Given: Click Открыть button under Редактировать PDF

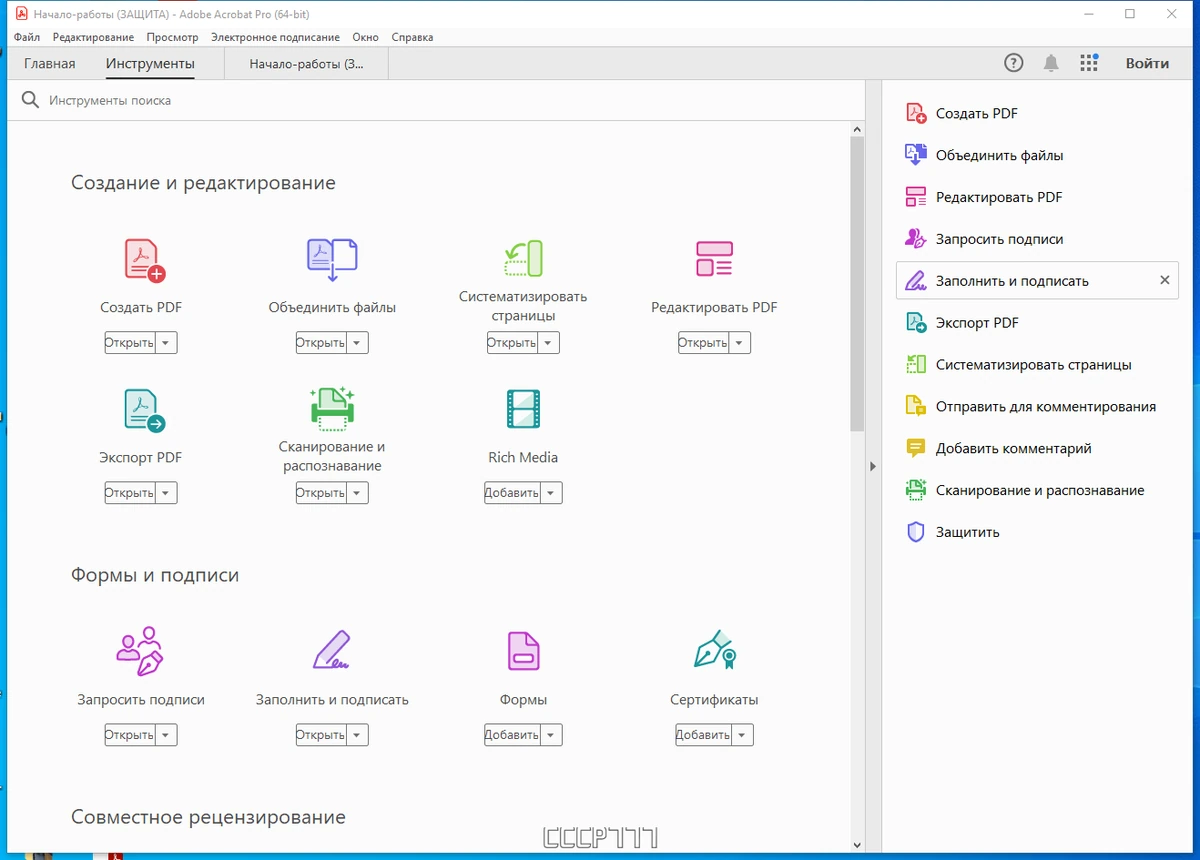Looking at the screenshot, I should (703, 343).
